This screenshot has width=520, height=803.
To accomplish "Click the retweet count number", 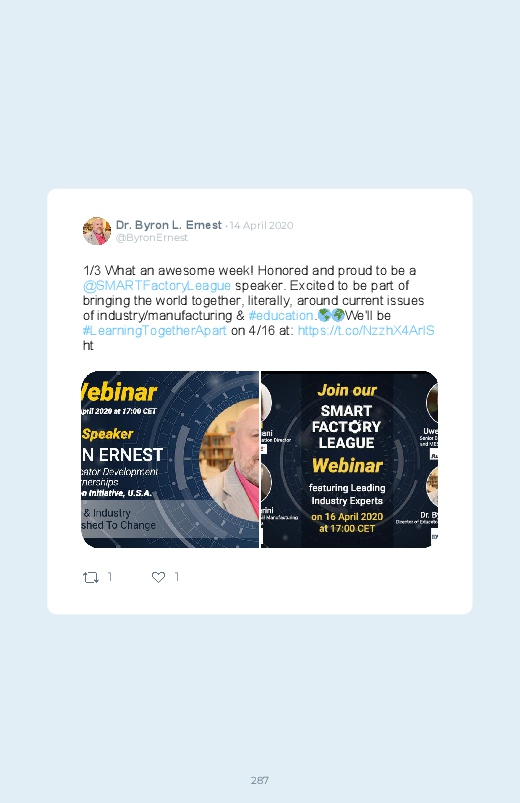I will (x=110, y=577).
